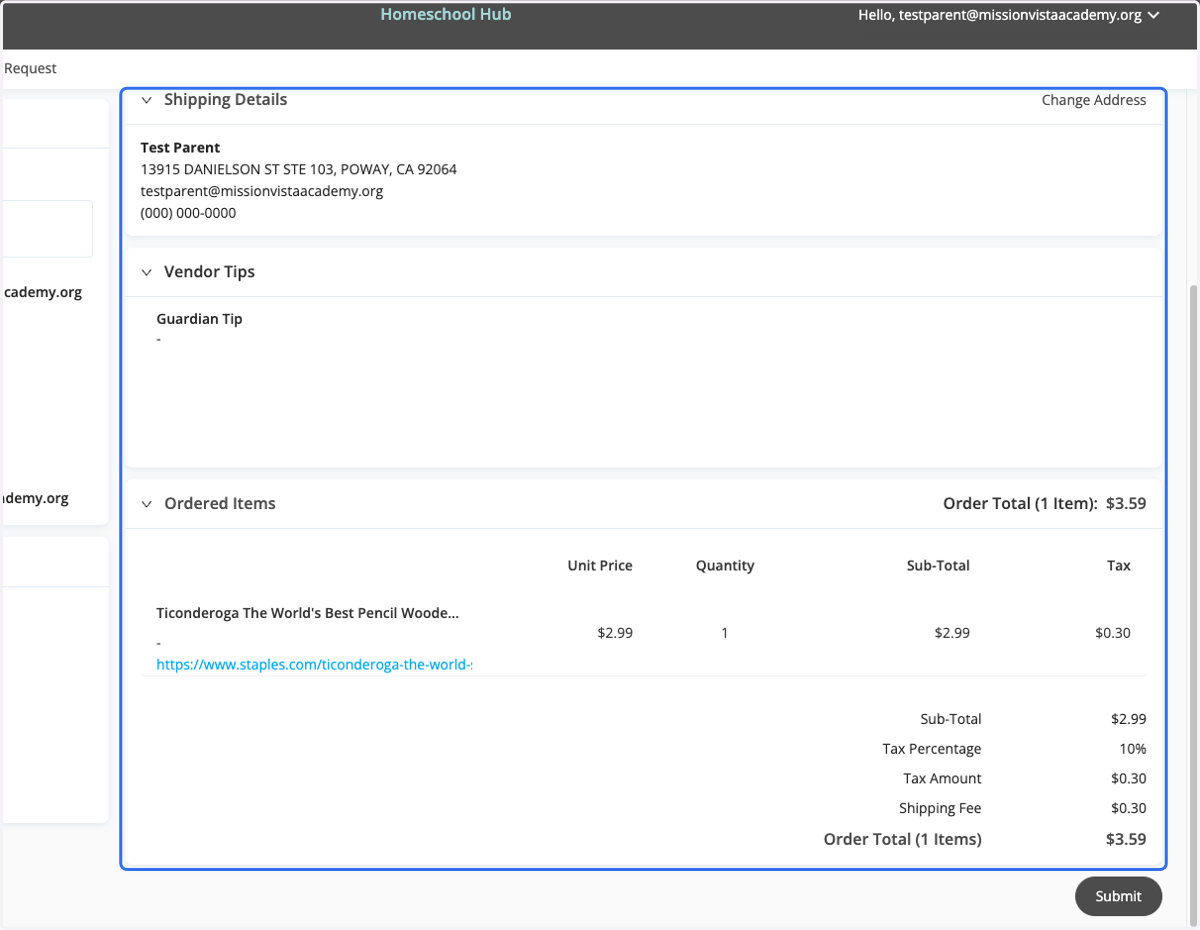The width and height of the screenshot is (1200, 930).
Task: Click the Tax Amount summary label
Action: click(942, 779)
